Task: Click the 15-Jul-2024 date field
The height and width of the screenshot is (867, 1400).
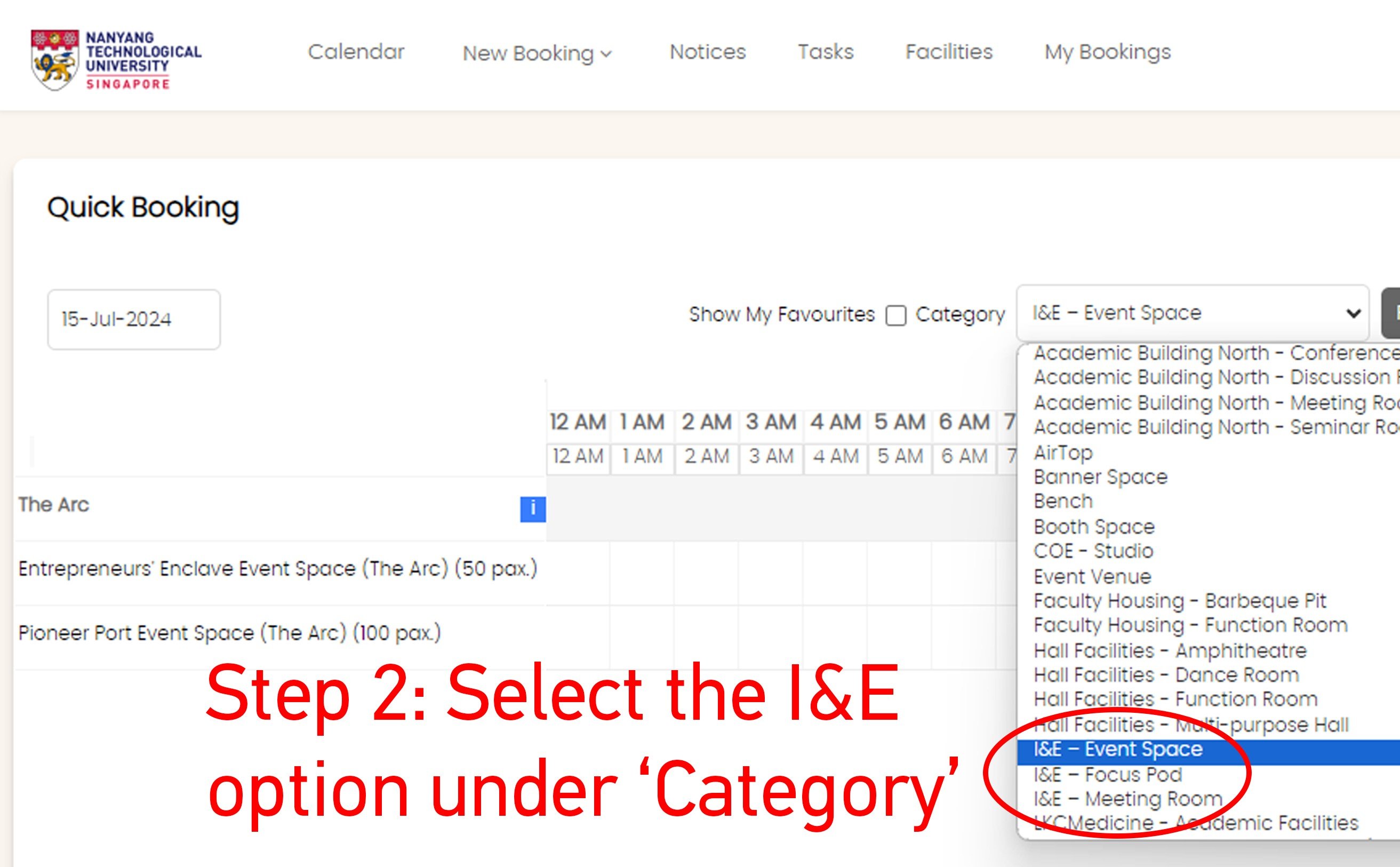Action: point(133,320)
